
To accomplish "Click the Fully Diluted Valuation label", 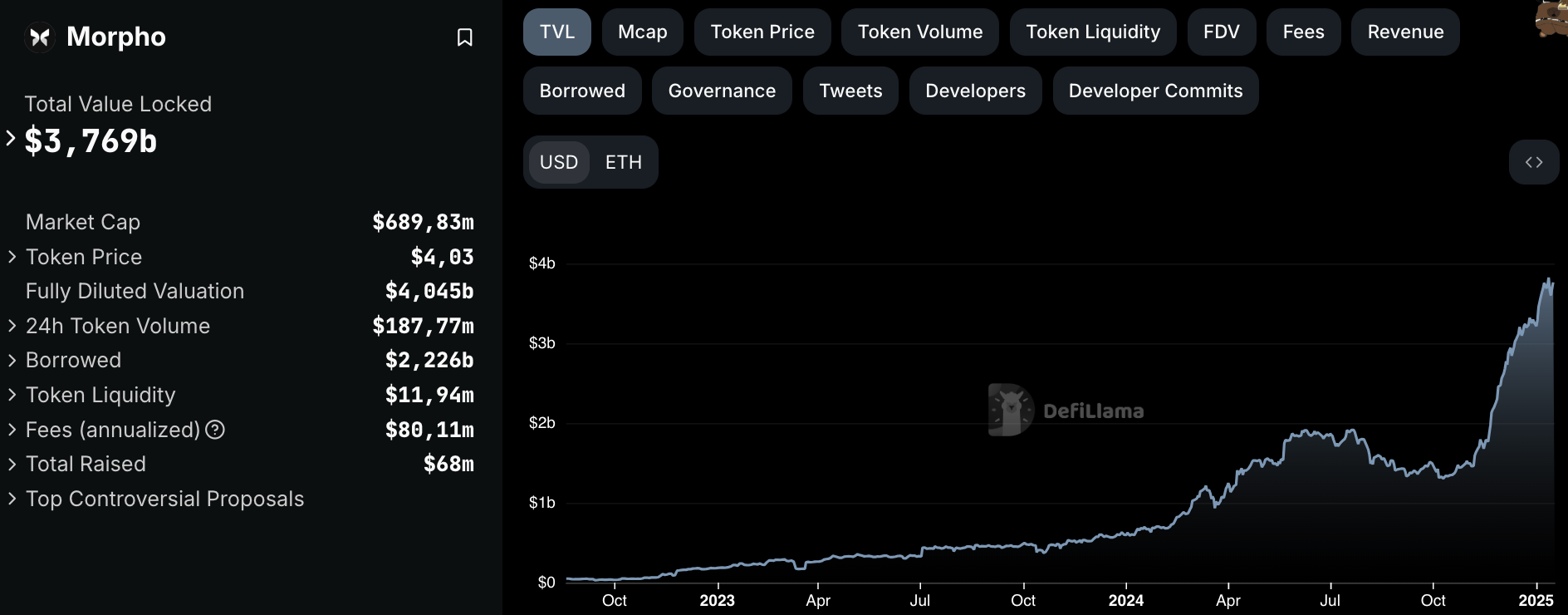I will point(135,291).
